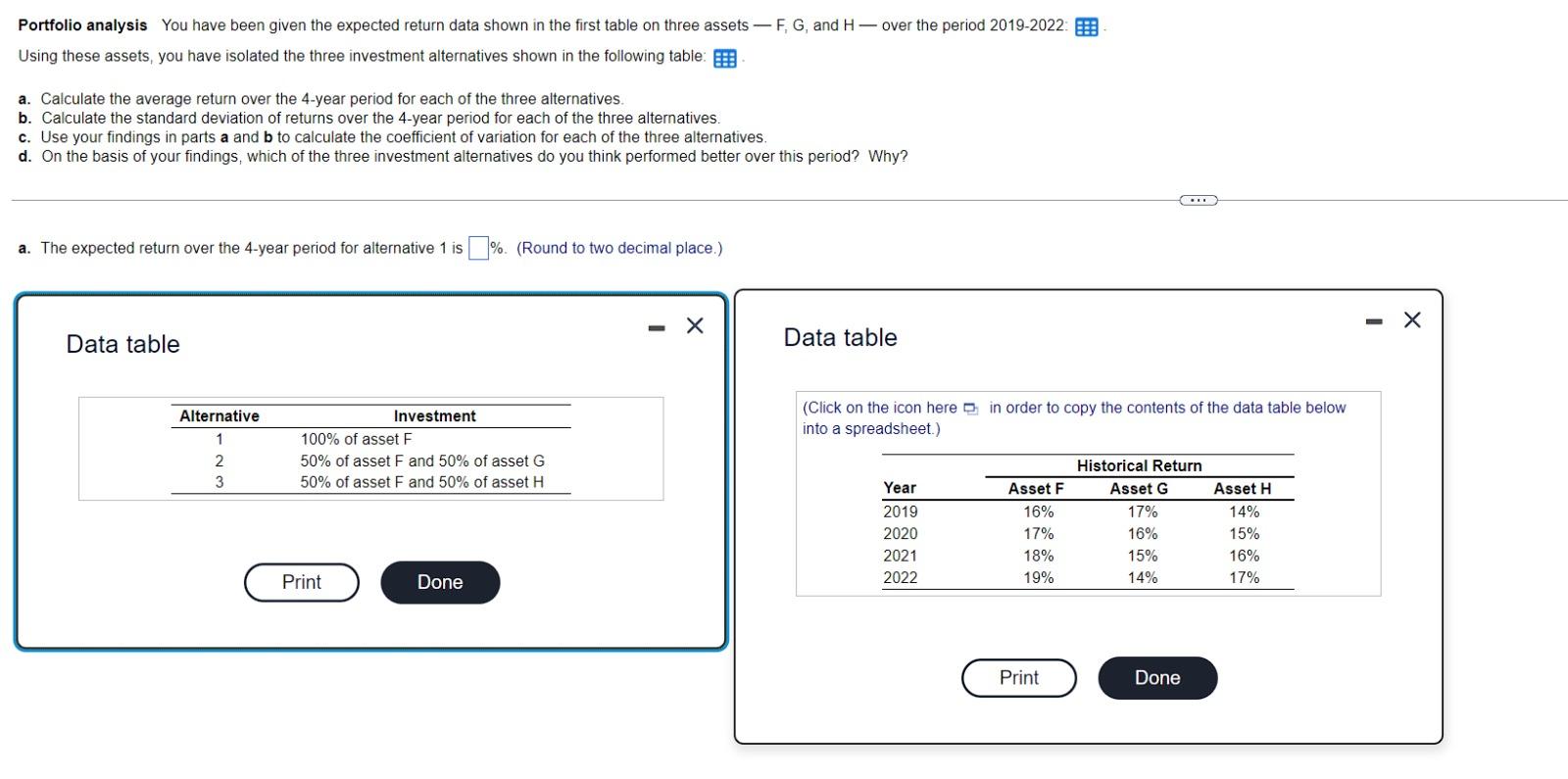Image resolution: width=1568 pixels, height=779 pixels.
Task: Print the investment alternatives data table
Action: click(301, 582)
